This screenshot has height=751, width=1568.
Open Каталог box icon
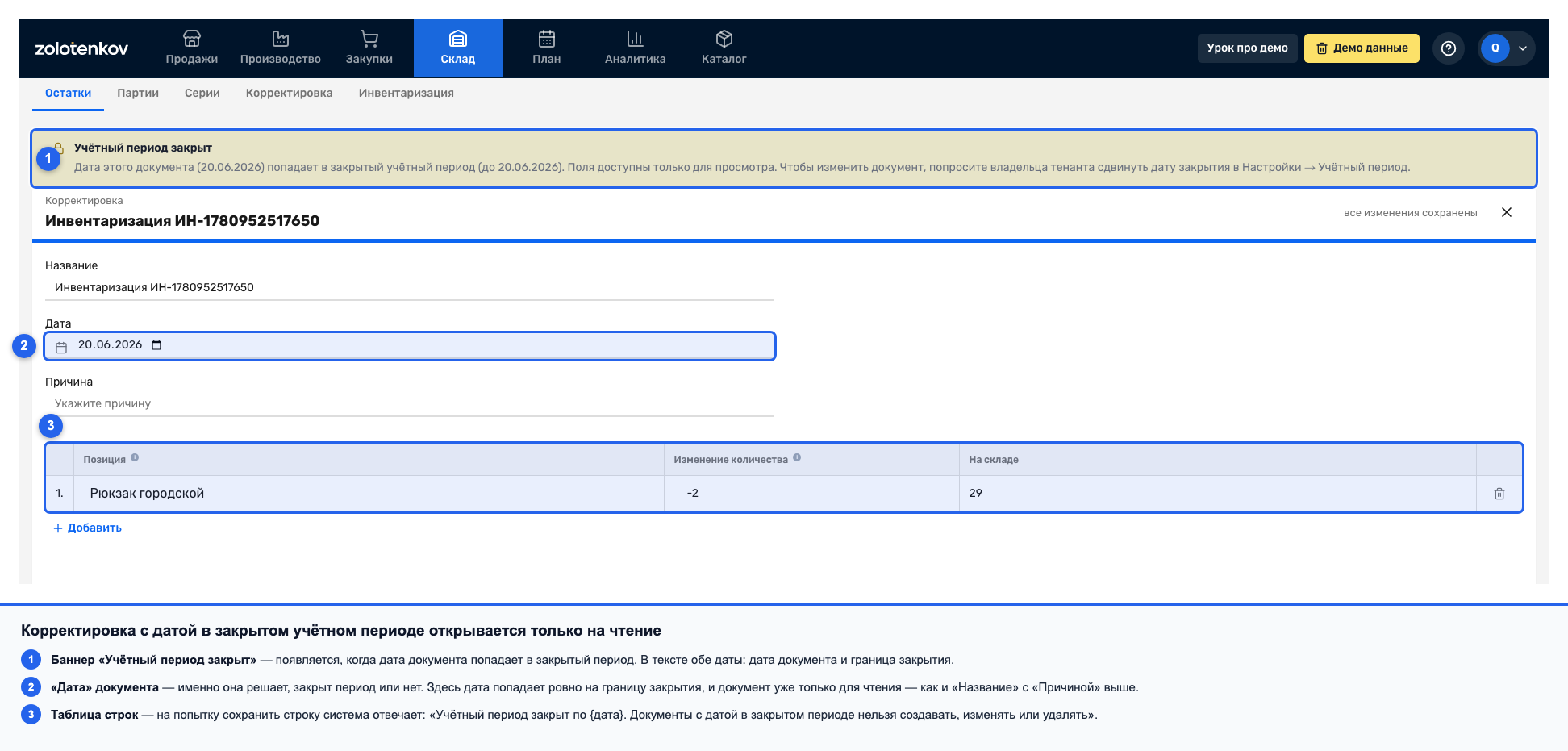click(x=724, y=39)
